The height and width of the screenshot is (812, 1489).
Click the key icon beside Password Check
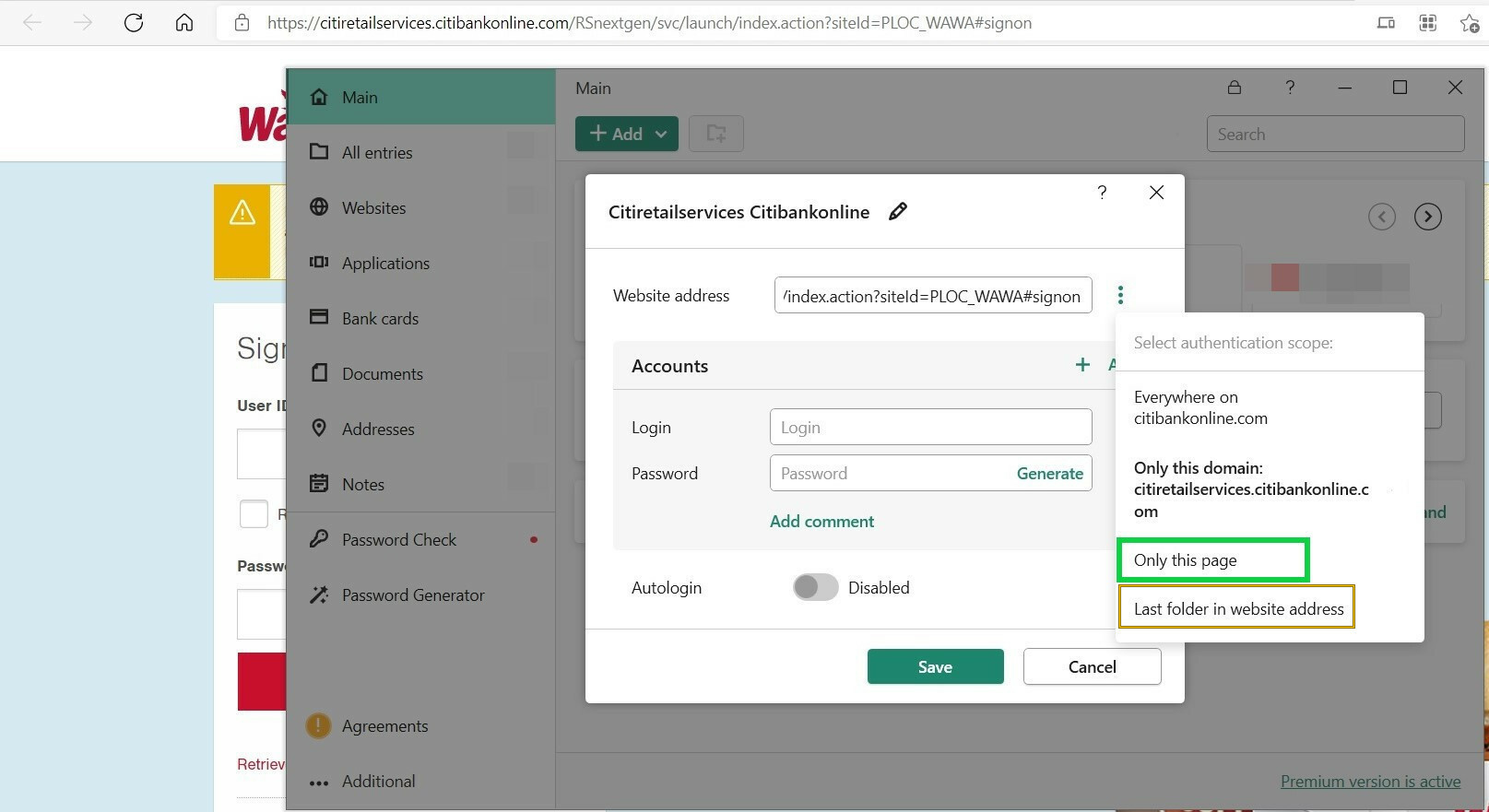[319, 538]
